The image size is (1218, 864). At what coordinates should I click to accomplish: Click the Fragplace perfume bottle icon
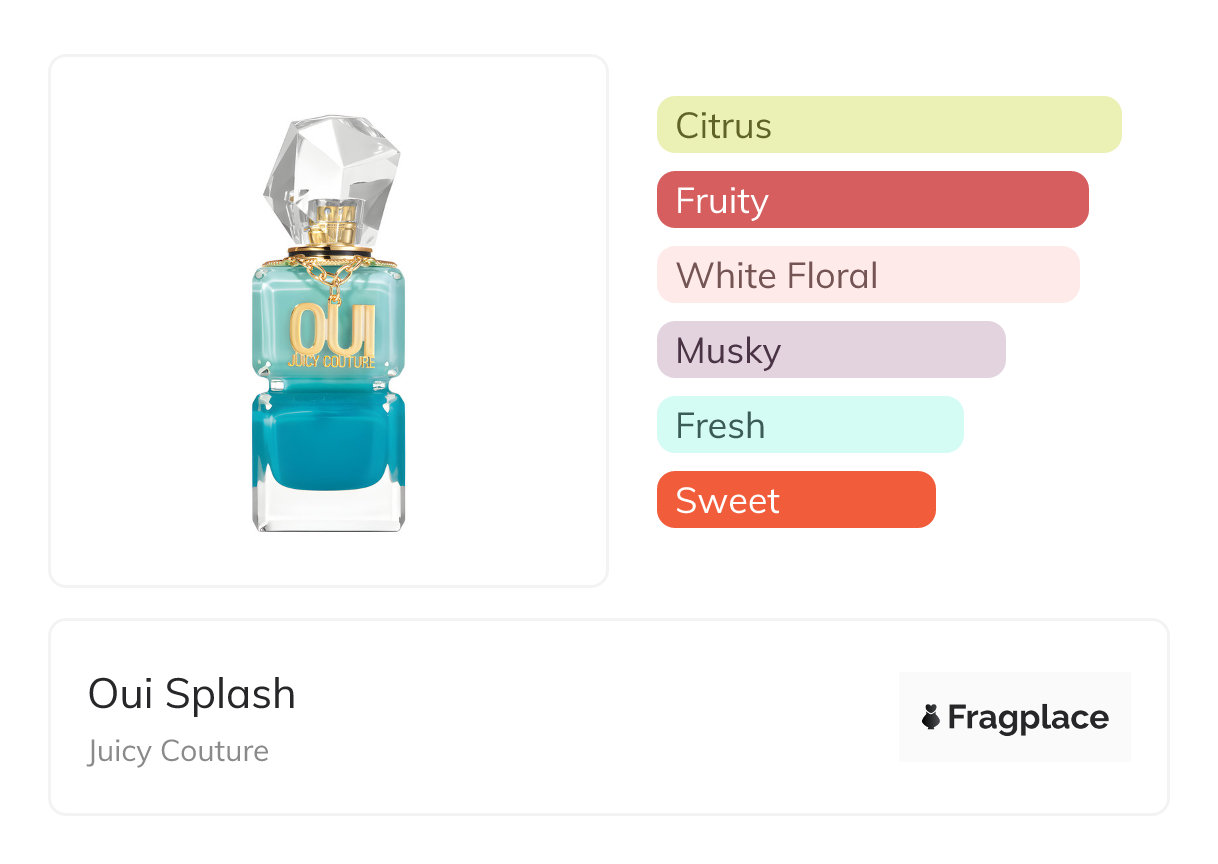coord(931,717)
